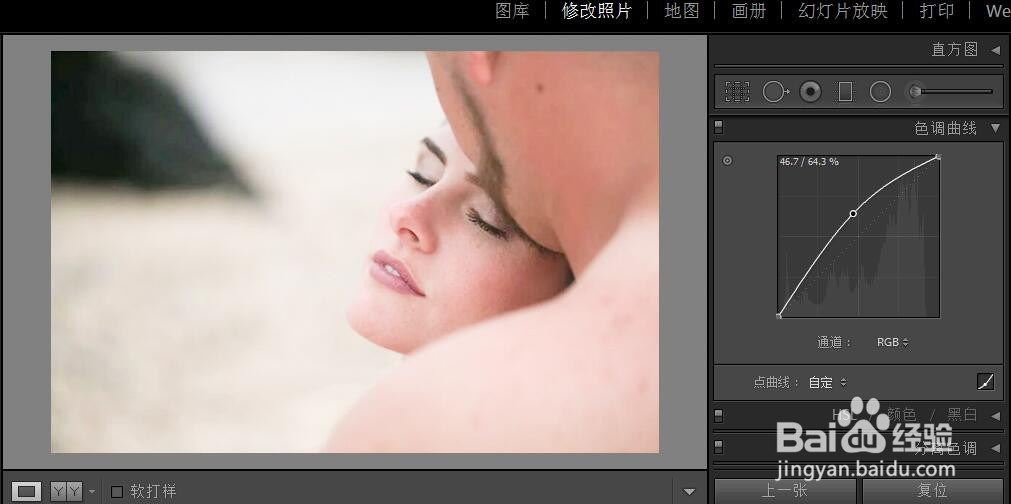Click the 上一张 previous button

click(785, 491)
